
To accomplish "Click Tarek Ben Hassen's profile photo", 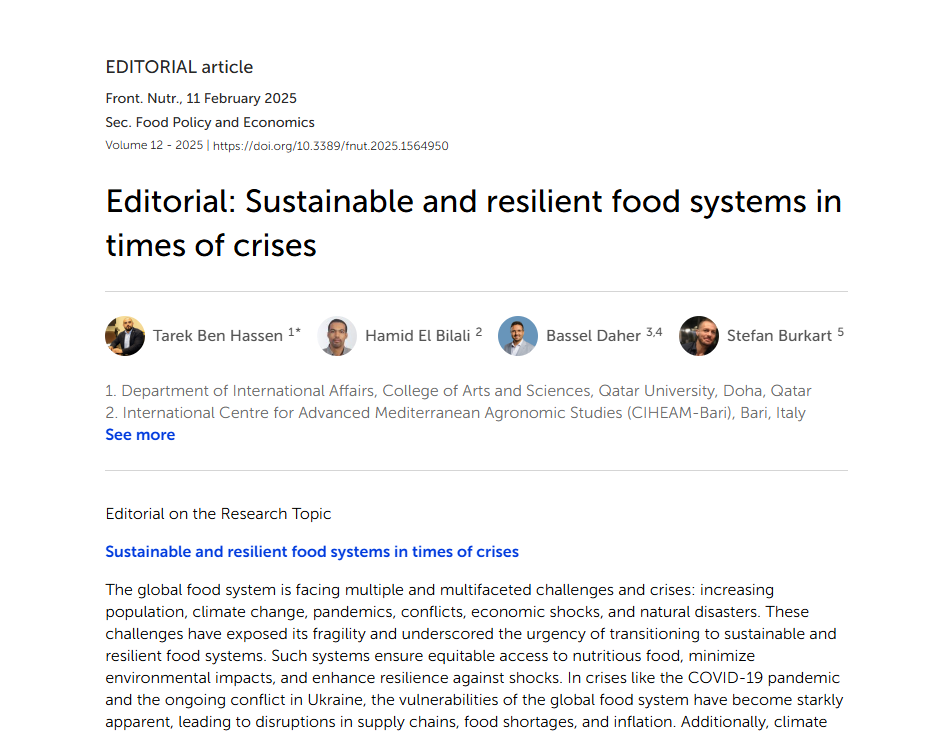I will (125, 336).
